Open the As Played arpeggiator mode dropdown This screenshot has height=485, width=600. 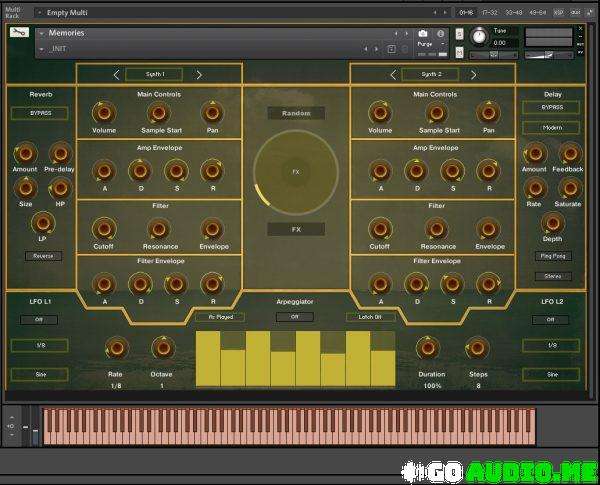(x=219, y=317)
